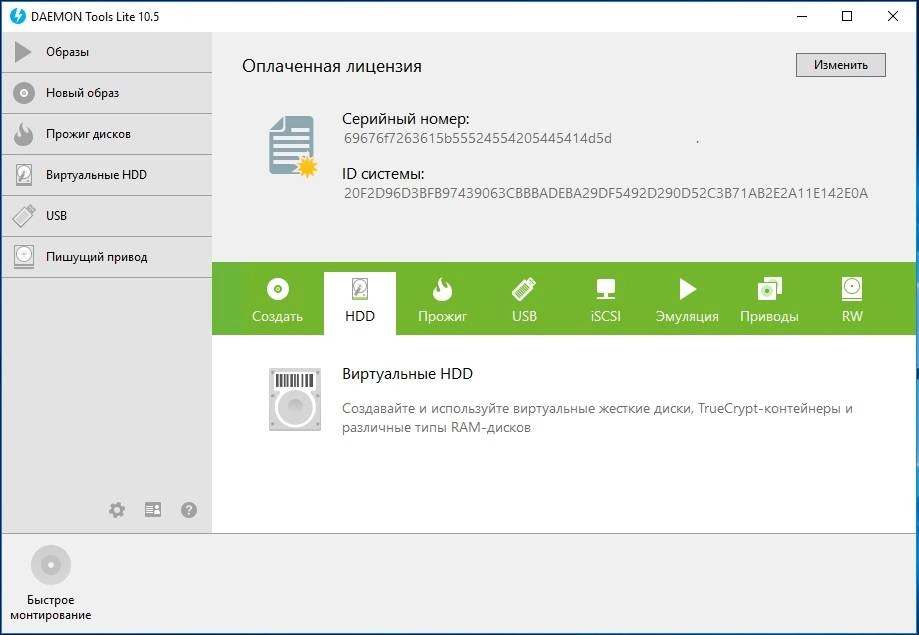919x635 pixels.
Task: Click the play icon next to Образы
Action: (x=23, y=52)
